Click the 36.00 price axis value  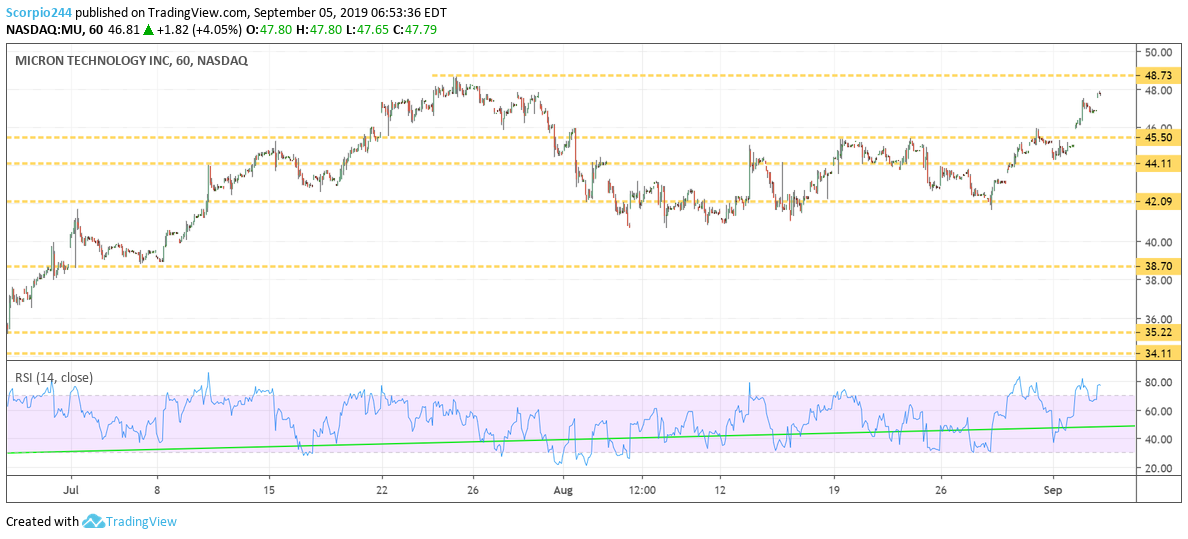(1160, 318)
